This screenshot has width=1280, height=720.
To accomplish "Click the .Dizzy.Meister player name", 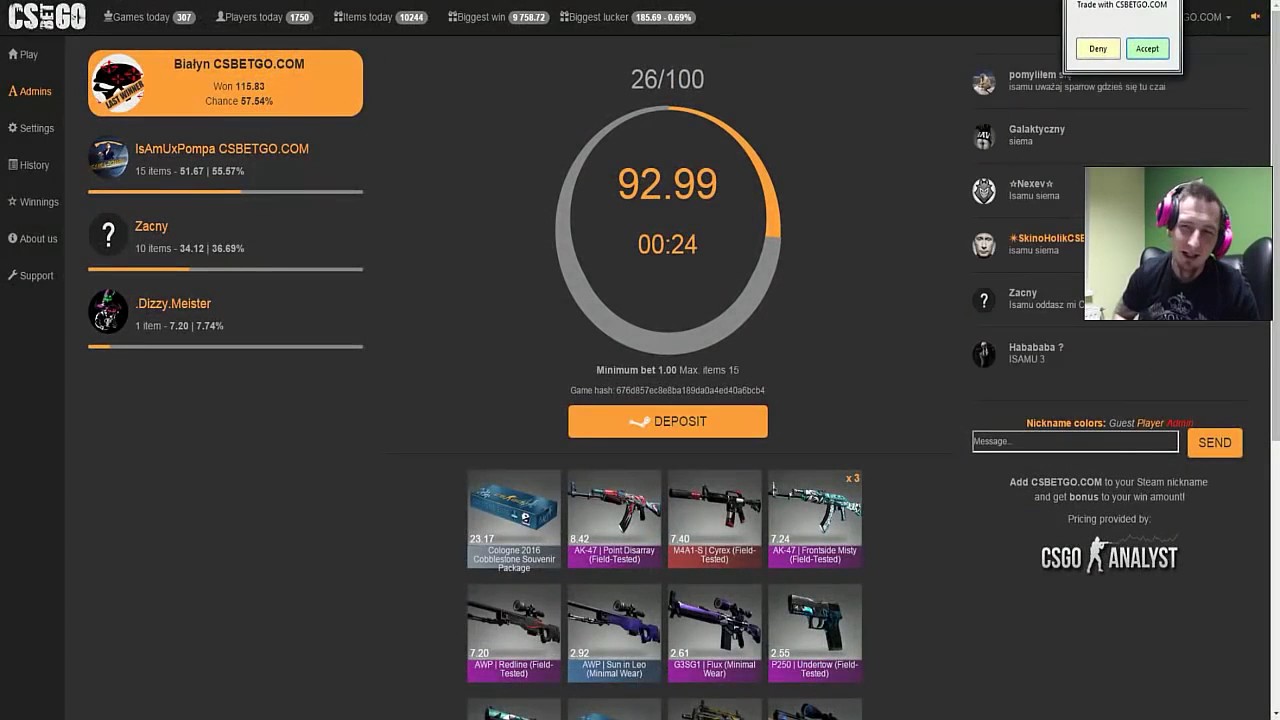I will point(173,304).
